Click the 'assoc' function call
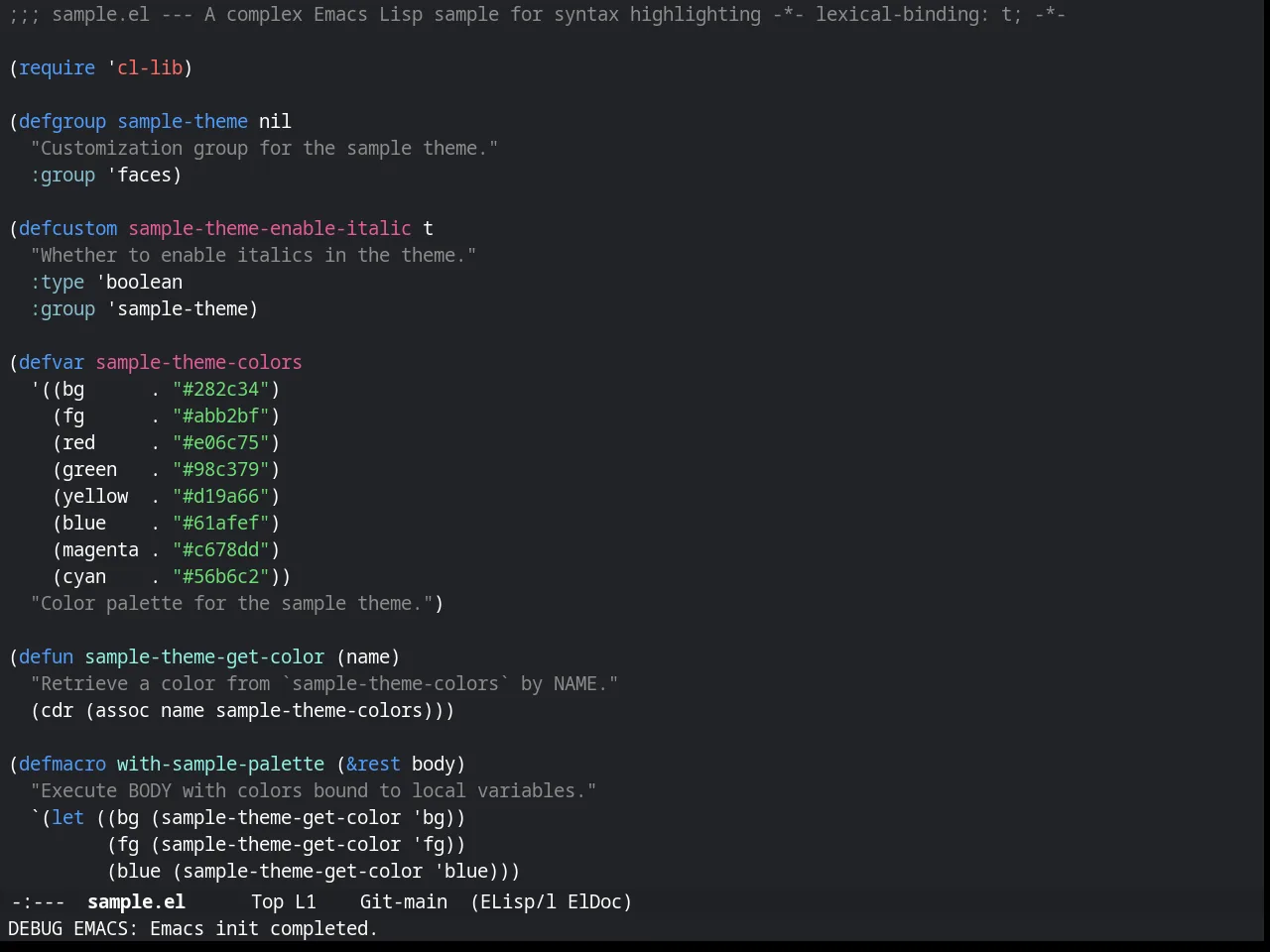Viewport: 1270px width, 952px height. [122, 710]
